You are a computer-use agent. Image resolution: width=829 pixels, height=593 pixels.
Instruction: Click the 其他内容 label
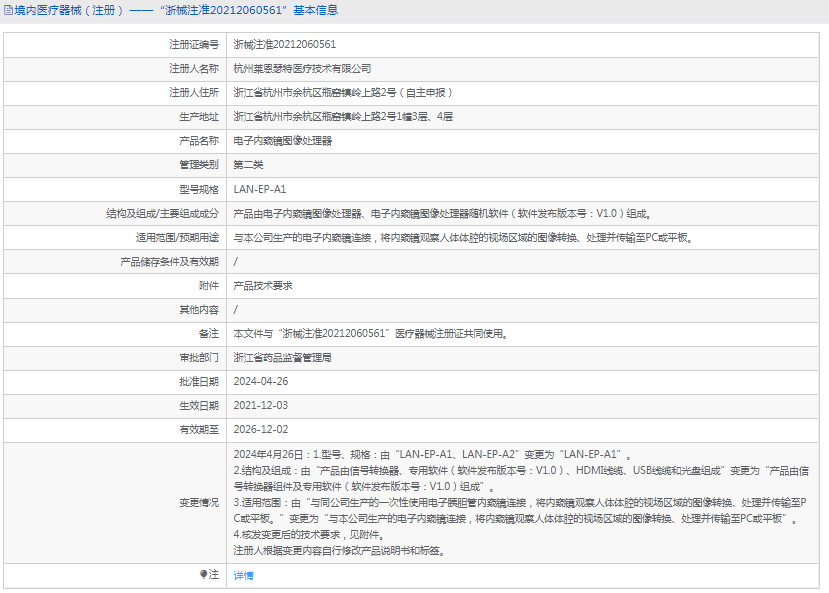[x=199, y=310]
